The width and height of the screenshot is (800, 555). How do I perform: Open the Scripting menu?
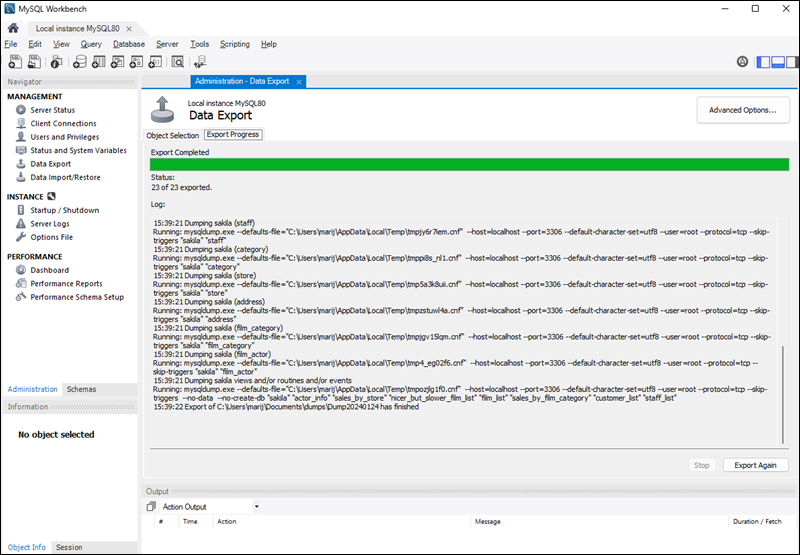pyautogui.click(x=235, y=44)
